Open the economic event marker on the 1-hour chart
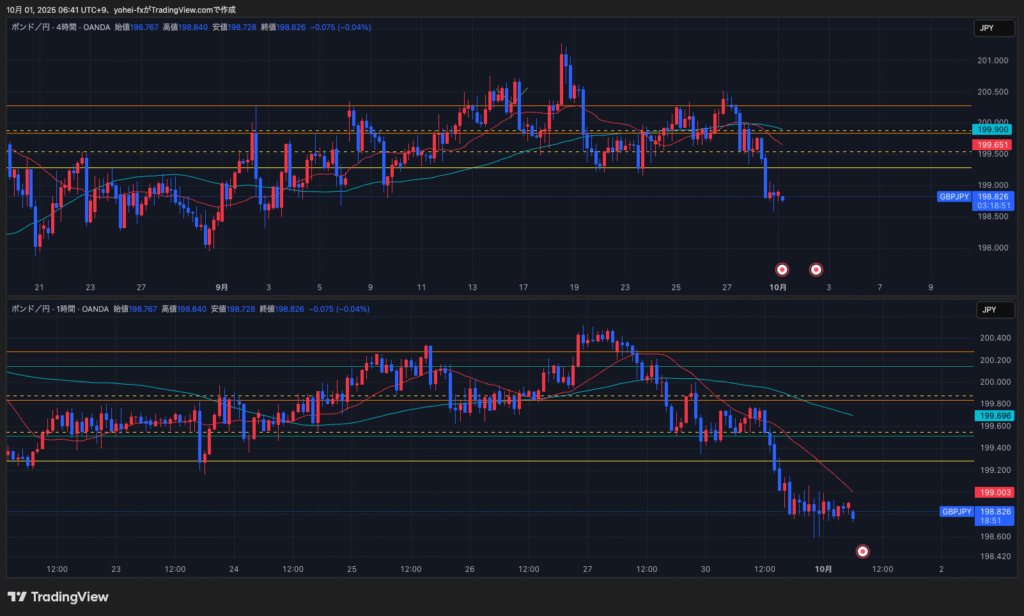 [863, 550]
